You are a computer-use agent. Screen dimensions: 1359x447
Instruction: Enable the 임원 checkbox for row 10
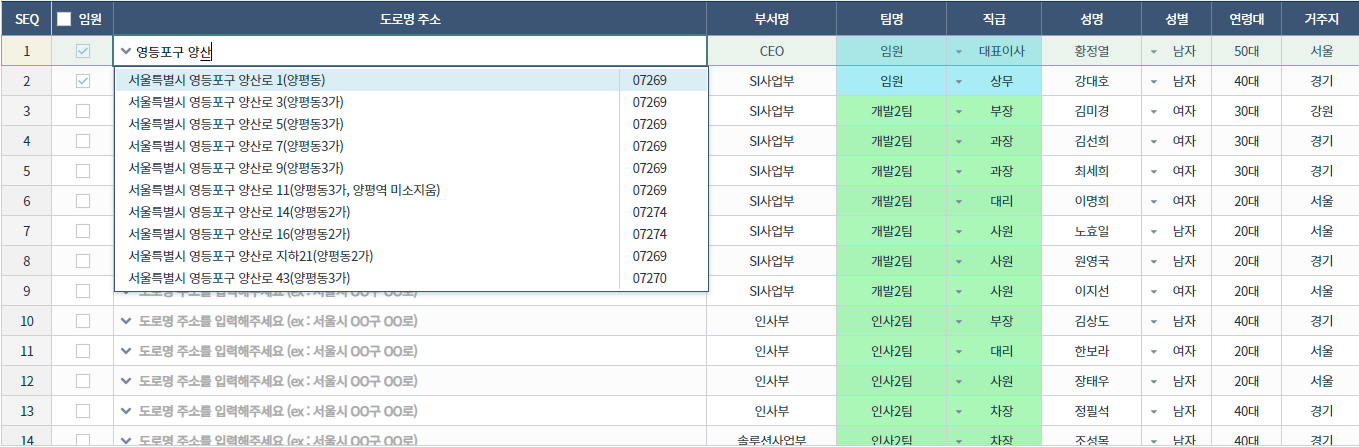(x=83, y=321)
